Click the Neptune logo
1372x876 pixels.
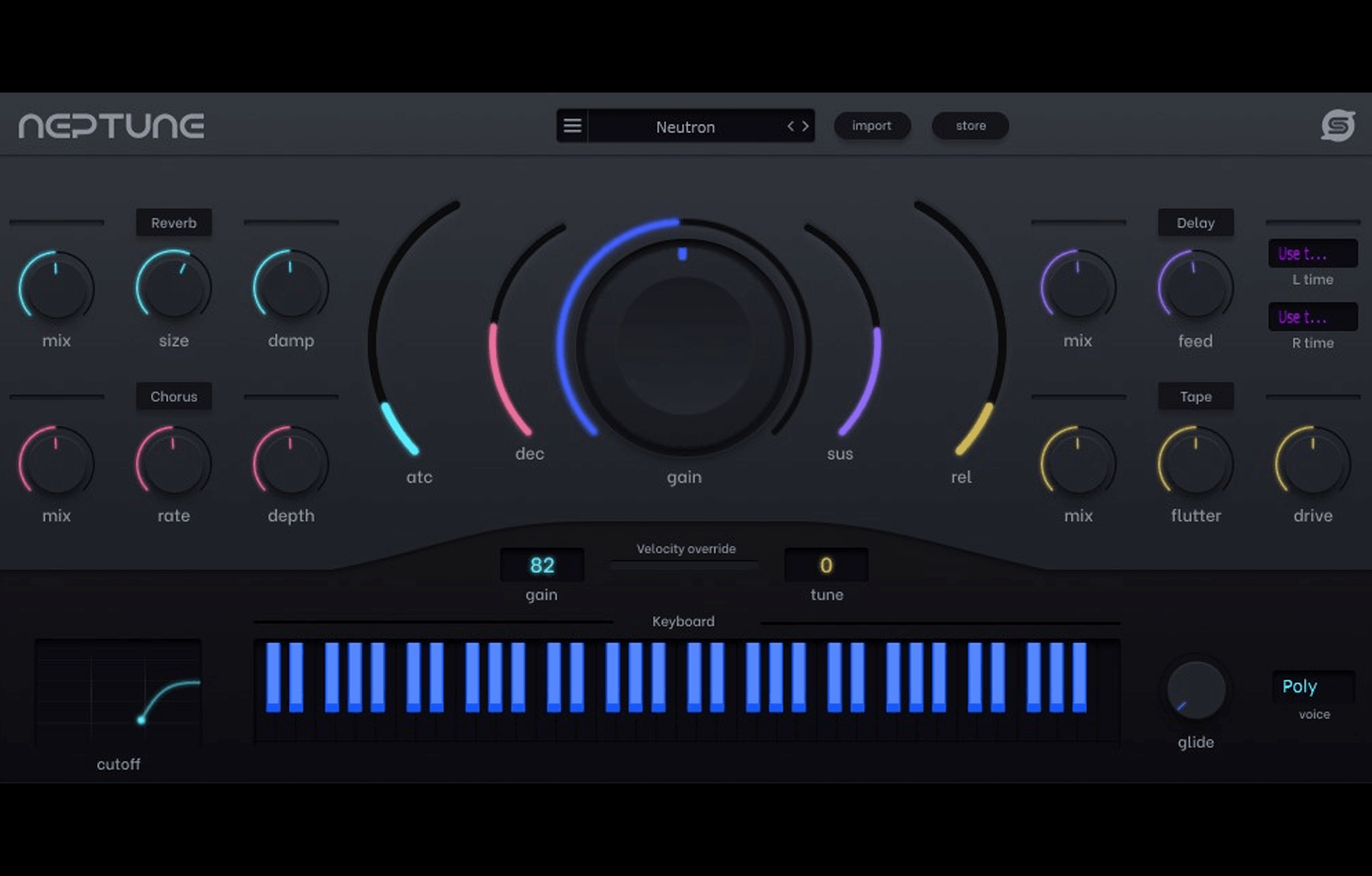point(111,126)
